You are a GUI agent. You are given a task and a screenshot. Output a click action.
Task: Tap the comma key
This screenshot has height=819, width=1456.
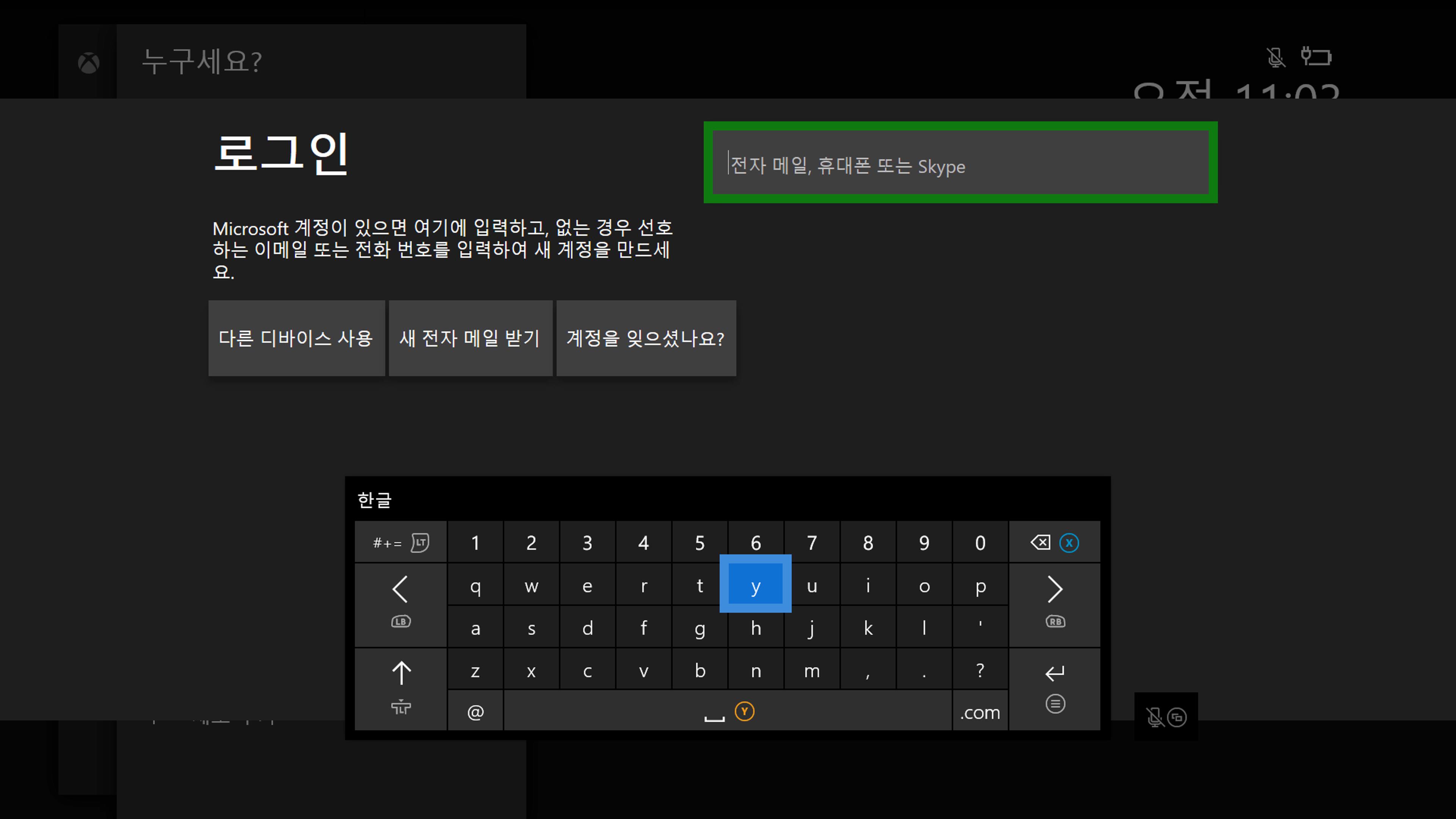[868, 669]
